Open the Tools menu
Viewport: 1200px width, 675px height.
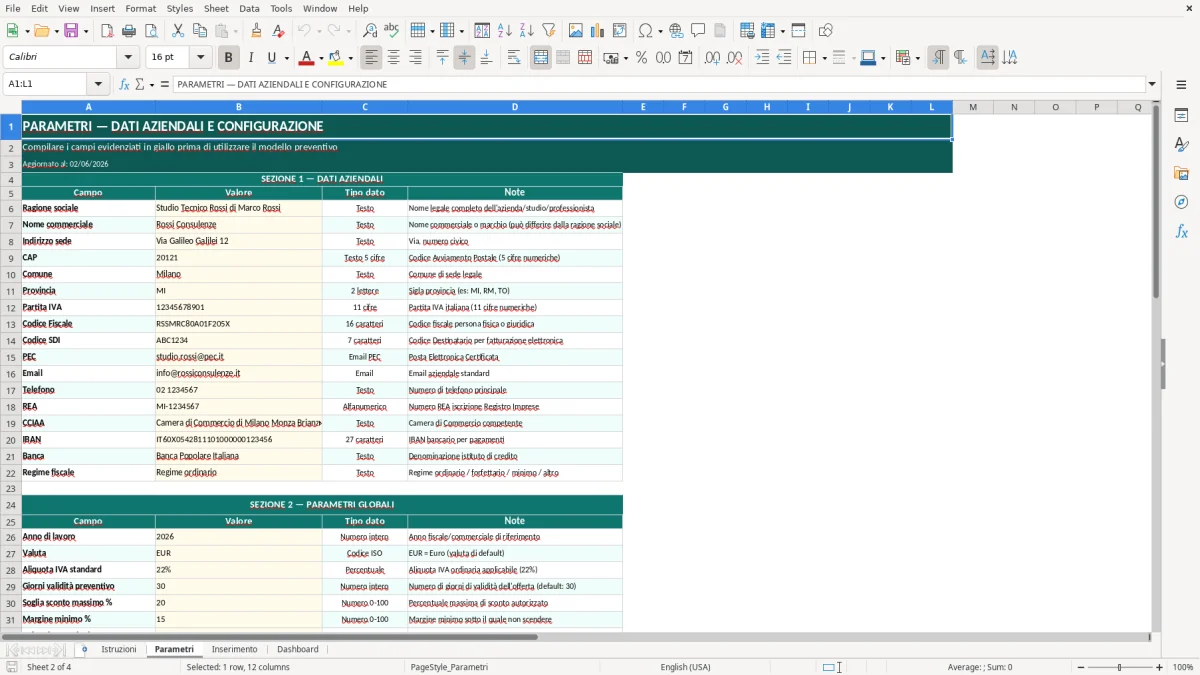281,8
